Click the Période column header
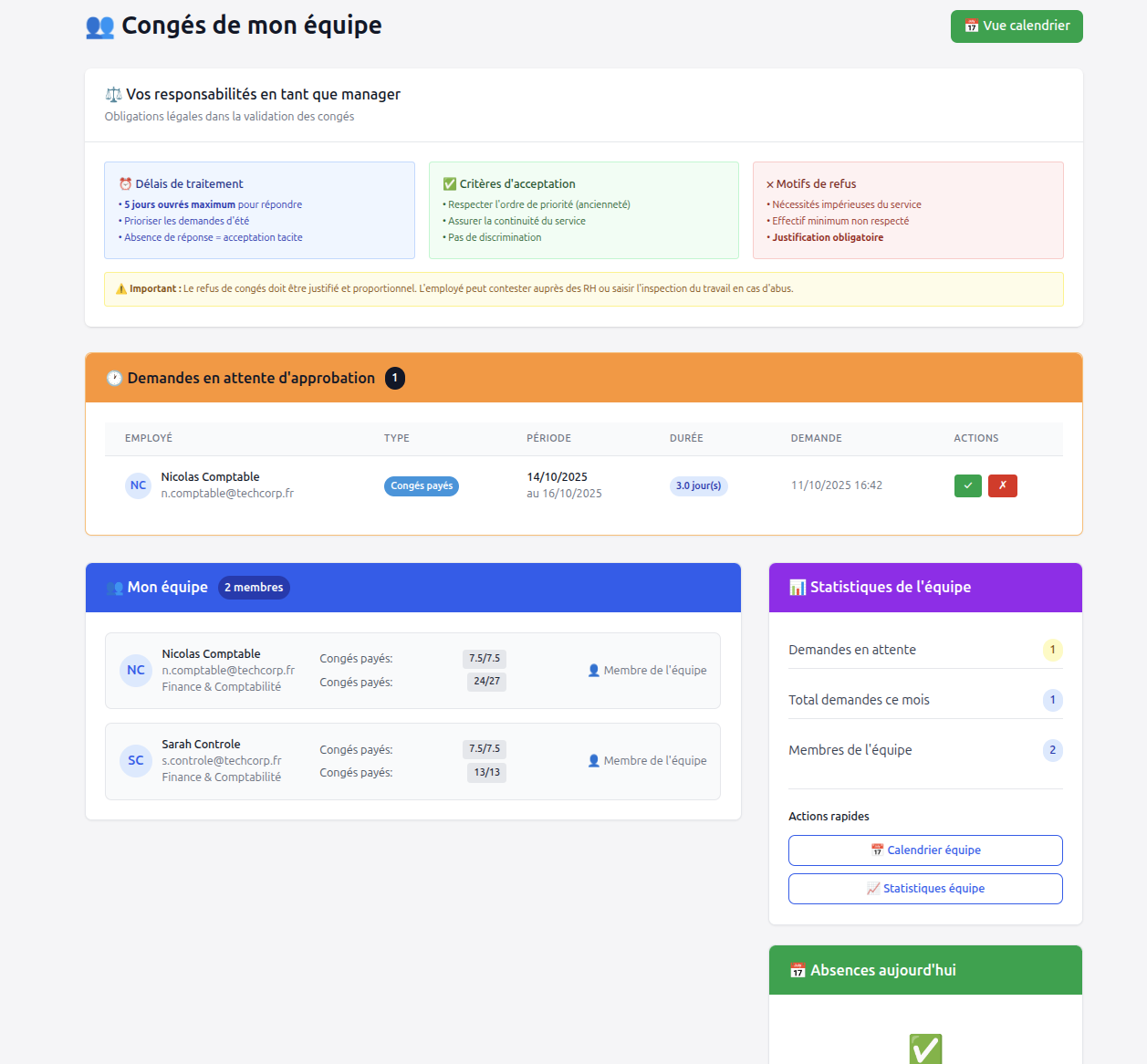Viewport: 1147px width, 1064px height. click(x=548, y=438)
